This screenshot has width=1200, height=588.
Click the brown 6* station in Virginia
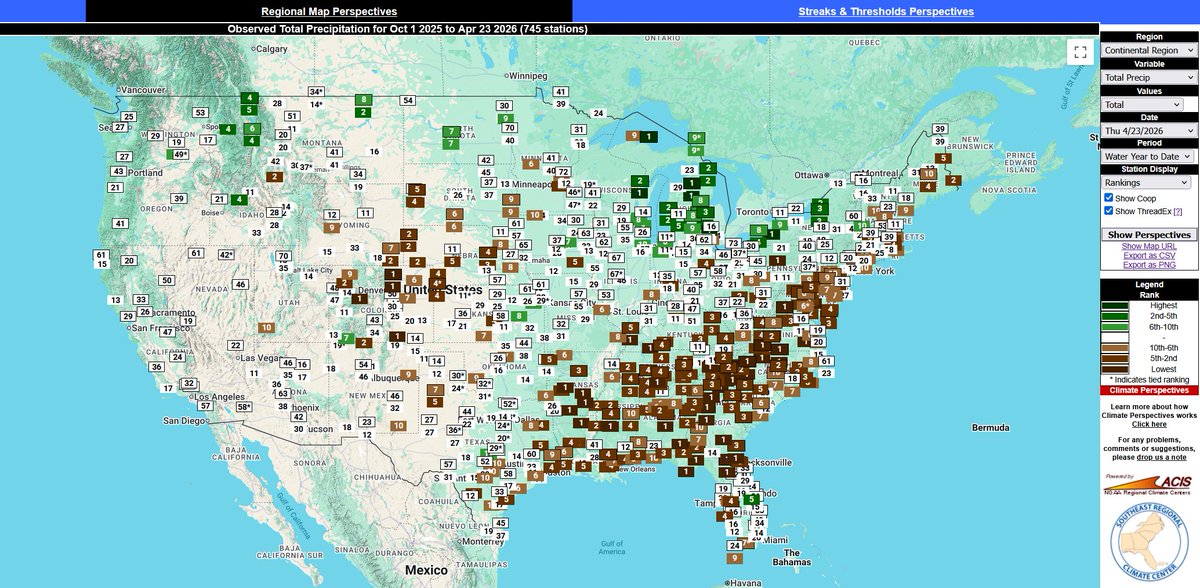pyautogui.click(x=805, y=305)
